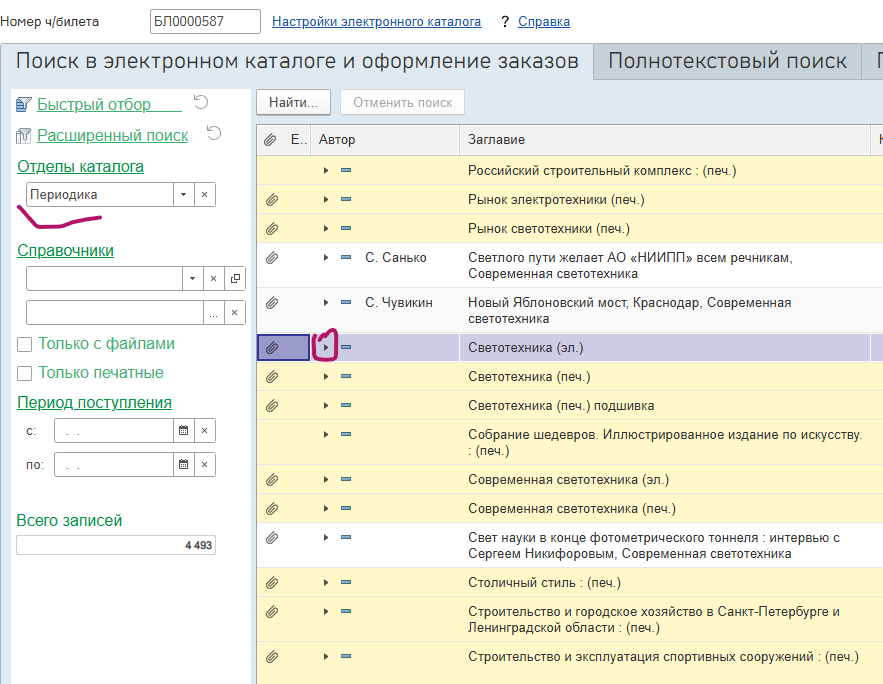Open Настройки электронного каталога link

click(x=376, y=21)
